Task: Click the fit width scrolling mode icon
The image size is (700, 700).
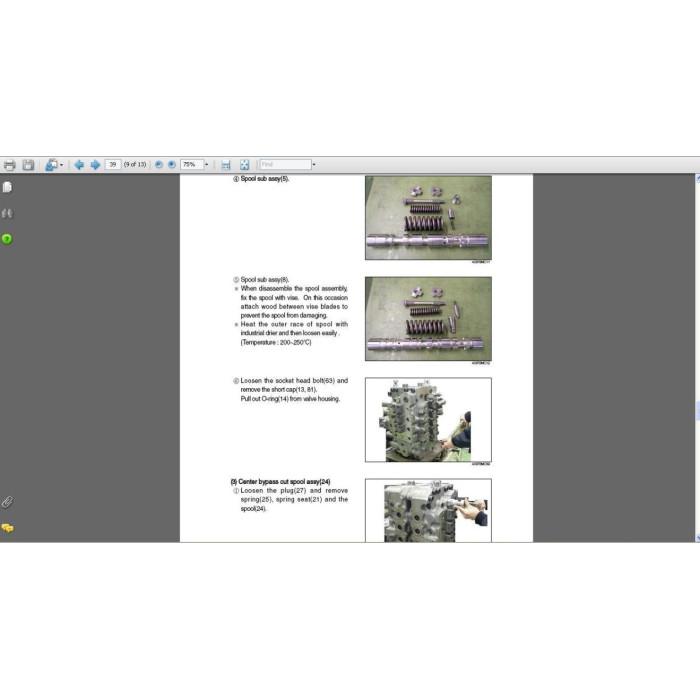Action: pyautogui.click(x=226, y=165)
